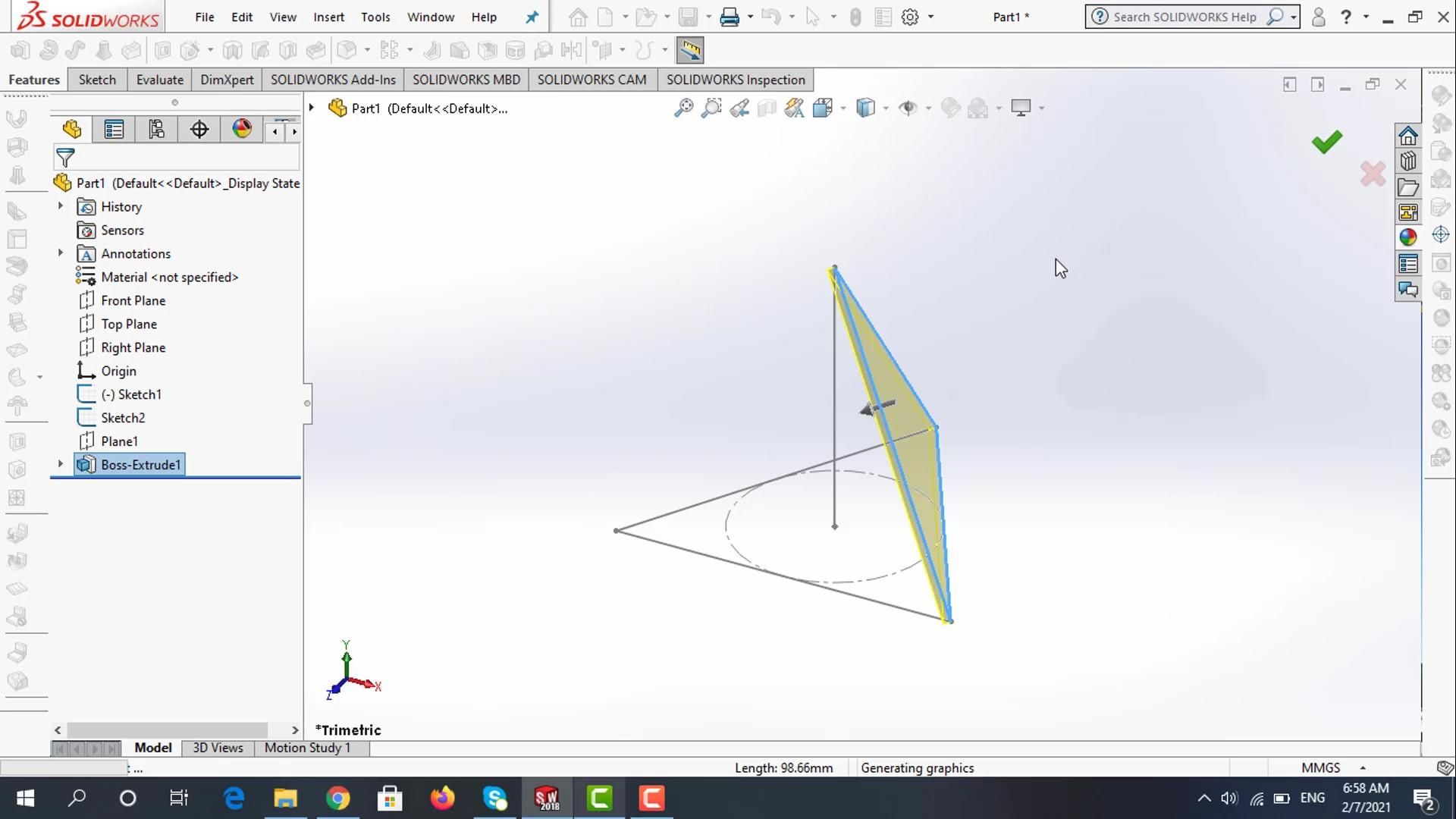This screenshot has height=819, width=1456.
Task: Expand the History tree node
Action: (x=61, y=206)
